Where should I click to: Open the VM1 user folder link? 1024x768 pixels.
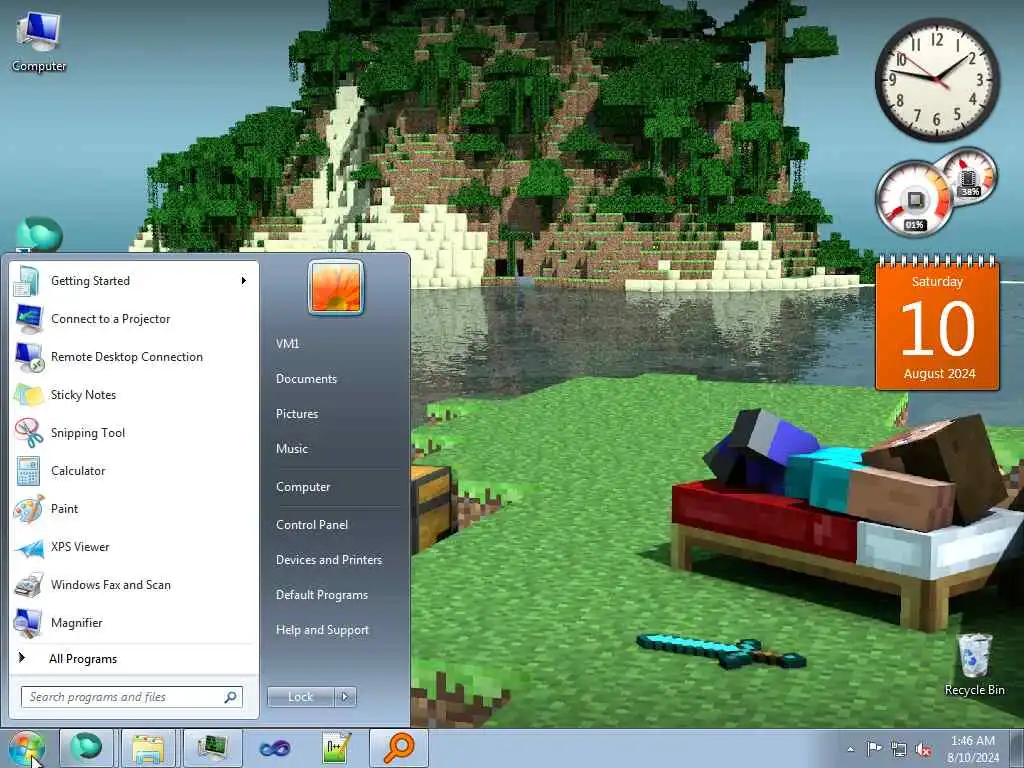[x=287, y=344]
